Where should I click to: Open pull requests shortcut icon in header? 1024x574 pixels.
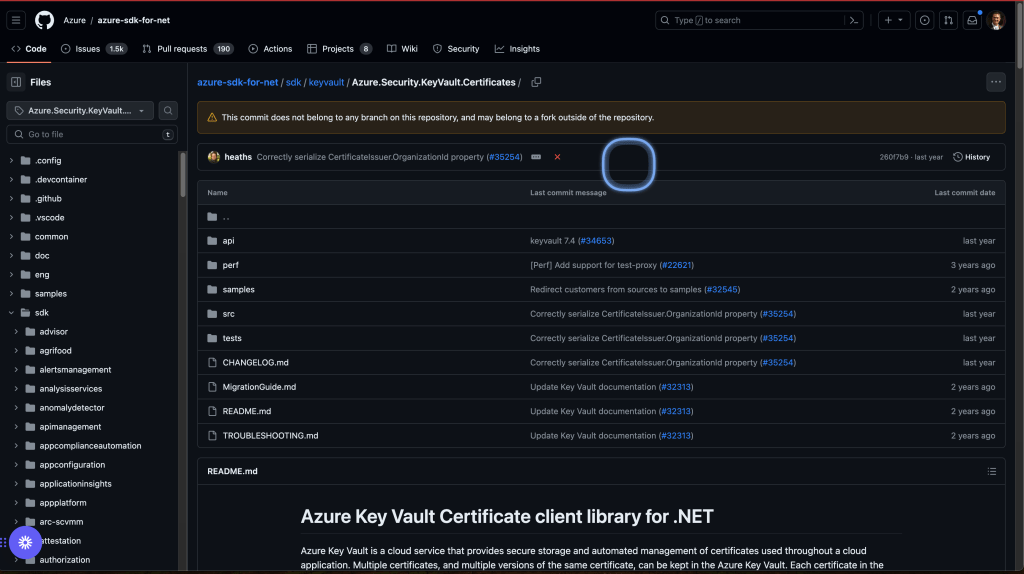[x=948, y=20]
